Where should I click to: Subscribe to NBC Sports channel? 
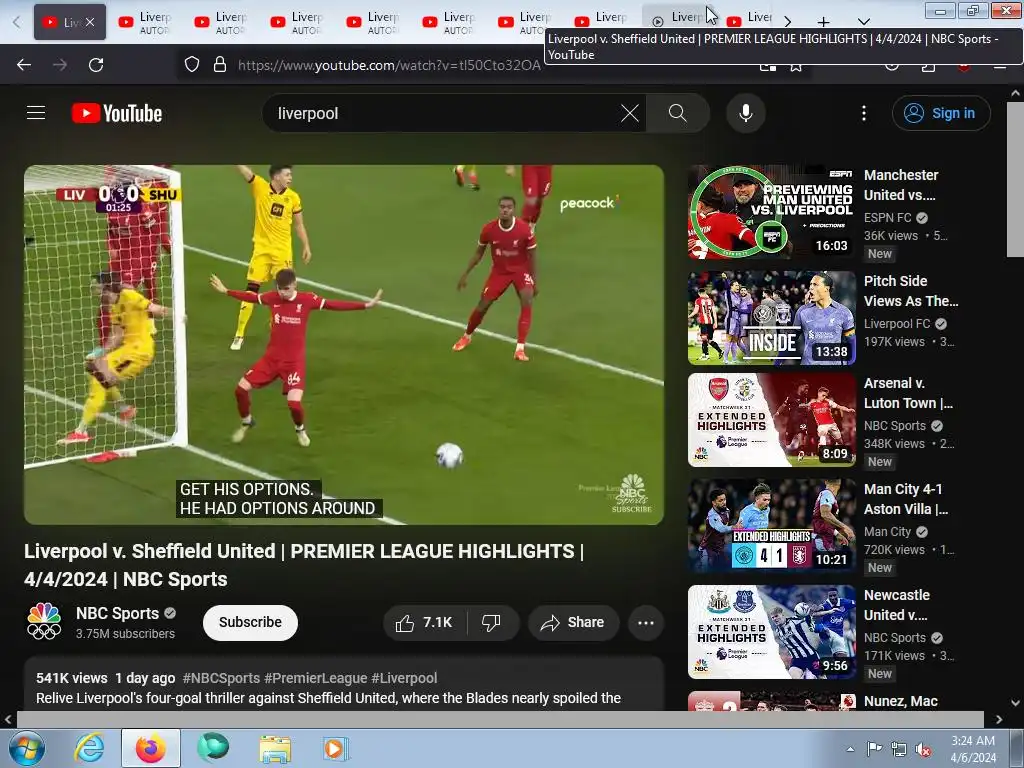click(250, 622)
